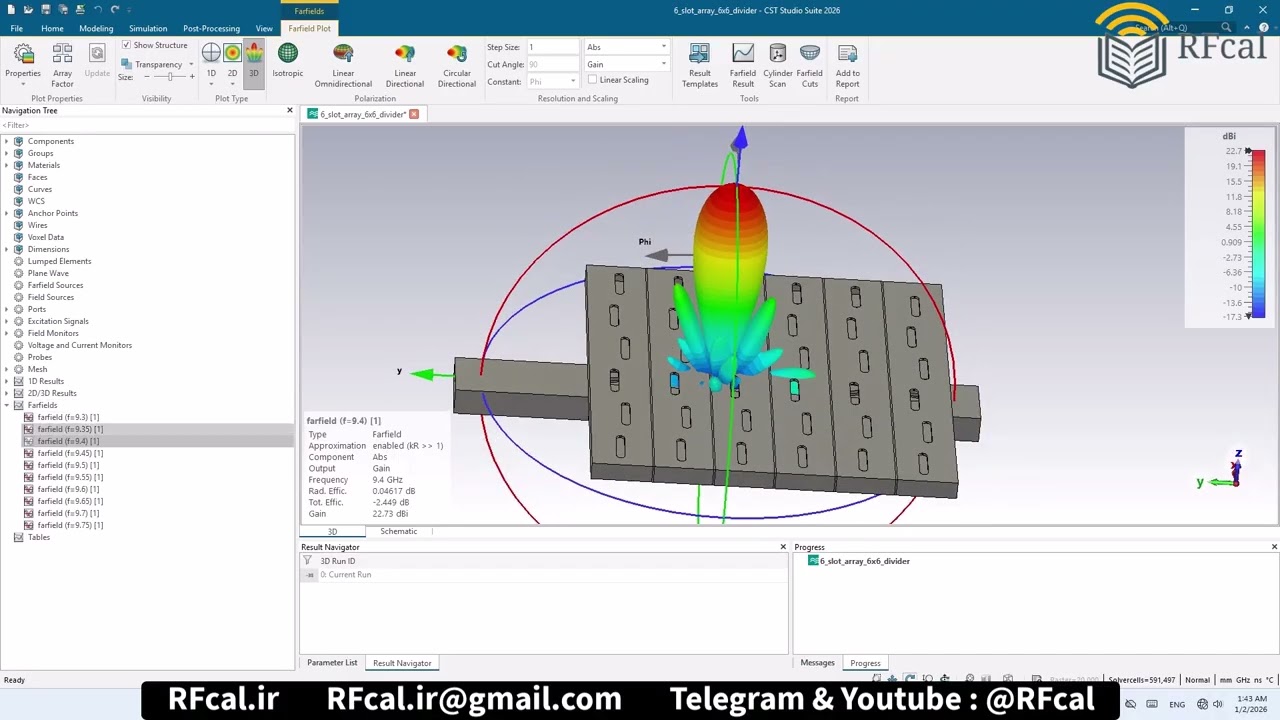This screenshot has width=1280, height=720.
Task: Open the Farfield Cuts tool
Action: coord(810,65)
